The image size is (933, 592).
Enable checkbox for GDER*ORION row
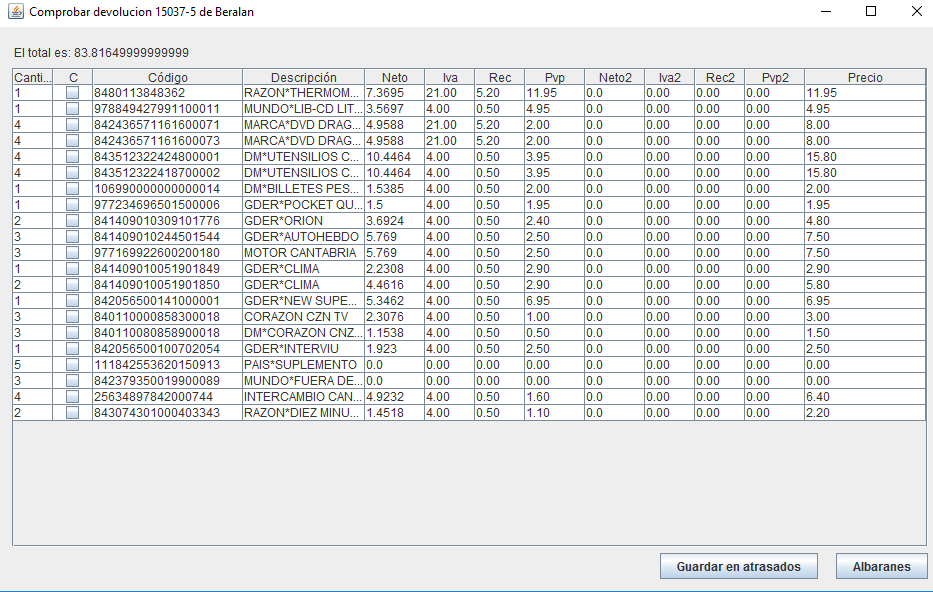72,221
